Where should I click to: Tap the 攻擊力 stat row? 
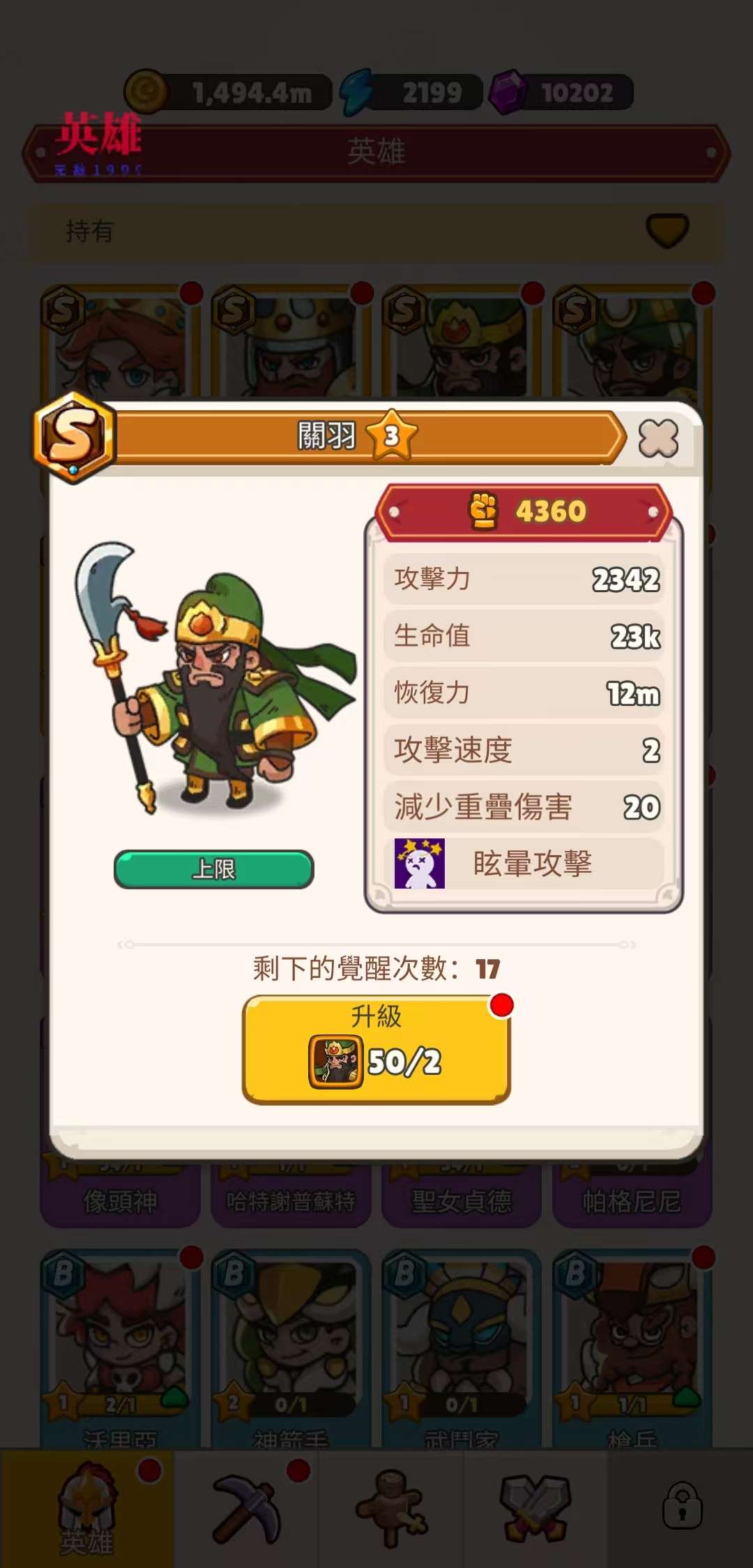(x=524, y=579)
